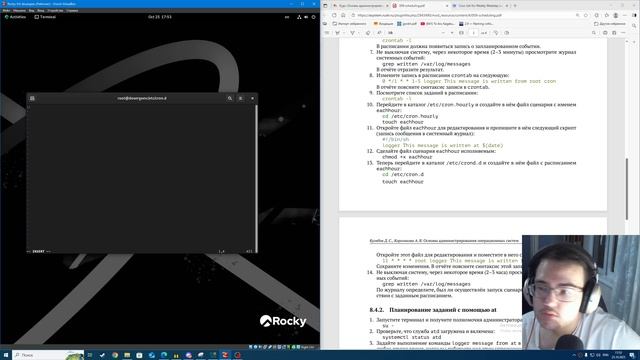Open the PDF zoom dropdown arrow

click(x=452, y=33)
